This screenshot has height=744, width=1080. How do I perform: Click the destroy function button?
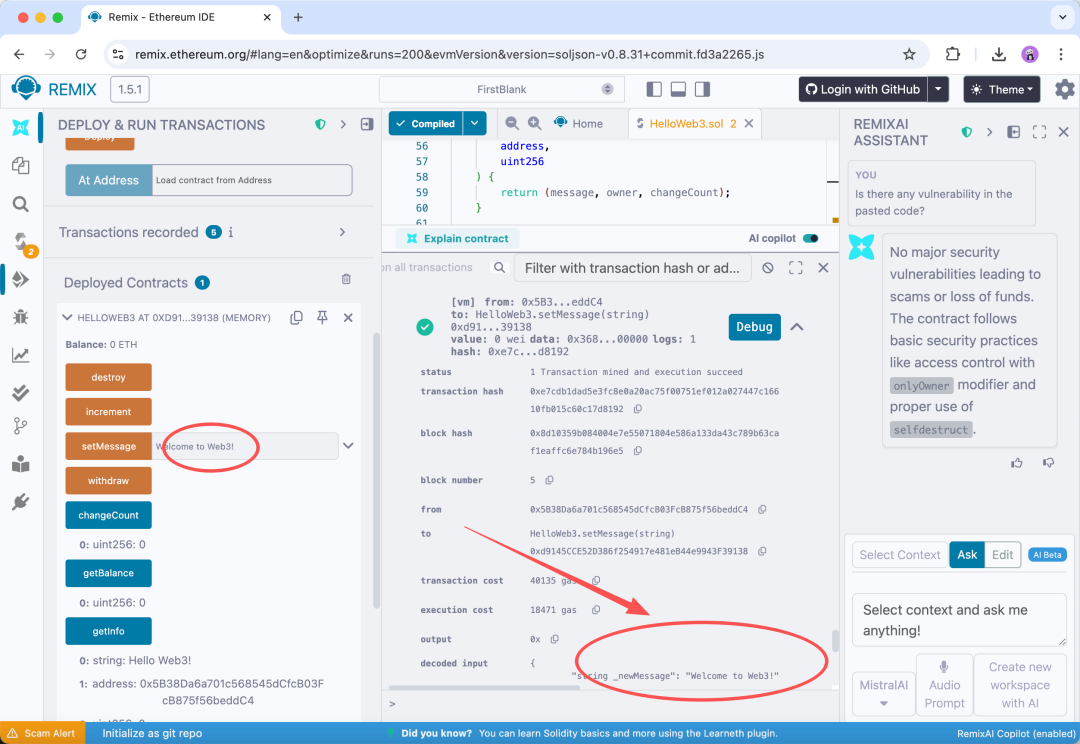click(108, 378)
